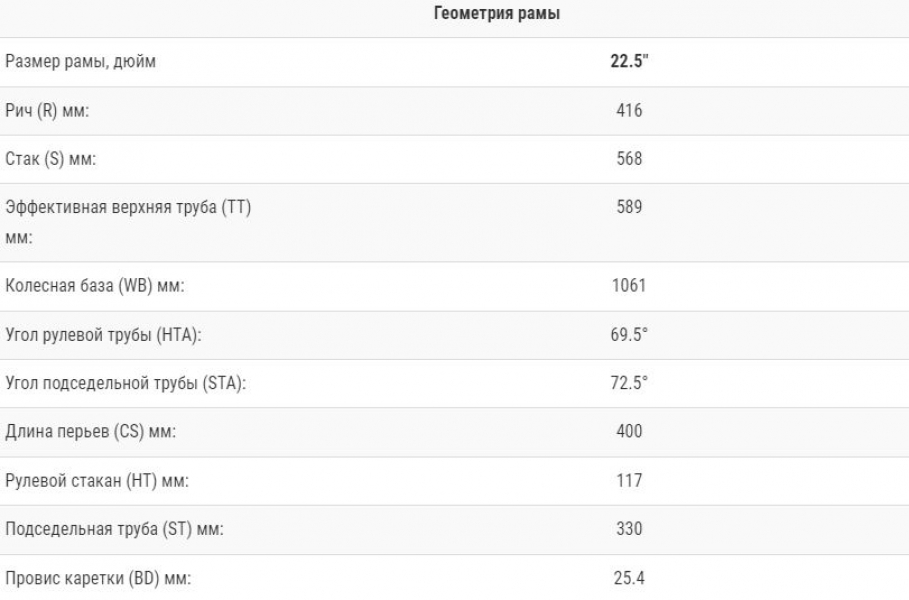Click the seat tube angle 72.5°
This screenshot has width=909, height=600.
click(629, 383)
